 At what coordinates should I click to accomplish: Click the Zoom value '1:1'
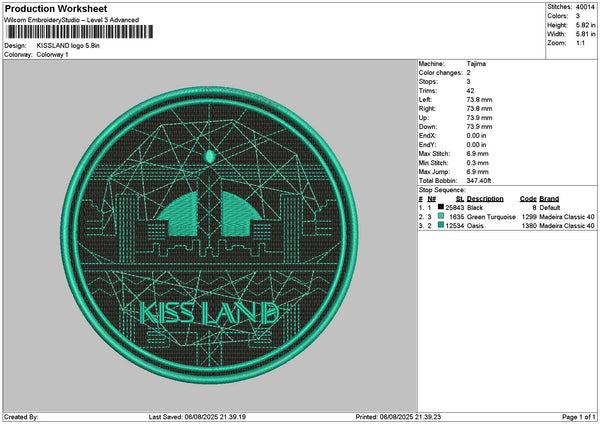tap(580, 43)
